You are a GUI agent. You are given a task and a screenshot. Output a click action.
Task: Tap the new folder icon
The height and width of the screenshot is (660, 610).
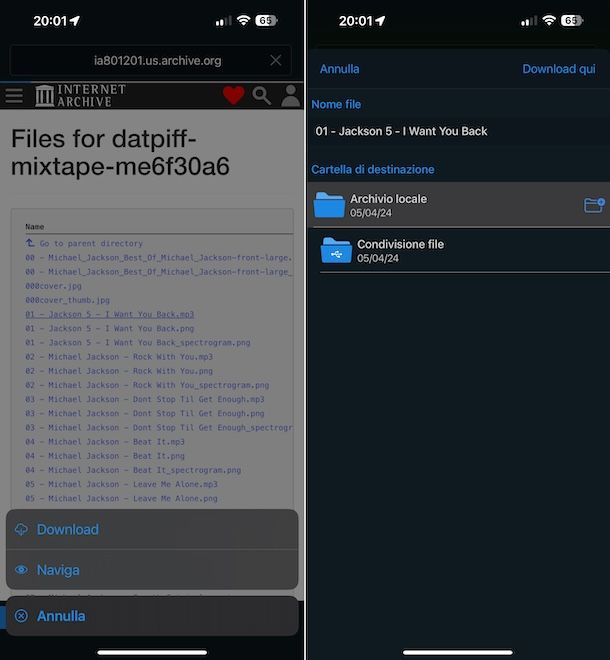tap(594, 205)
